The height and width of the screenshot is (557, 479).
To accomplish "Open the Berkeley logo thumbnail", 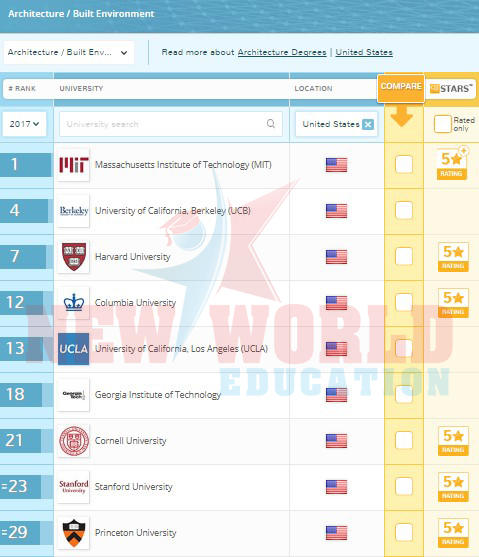I will click(x=74, y=211).
